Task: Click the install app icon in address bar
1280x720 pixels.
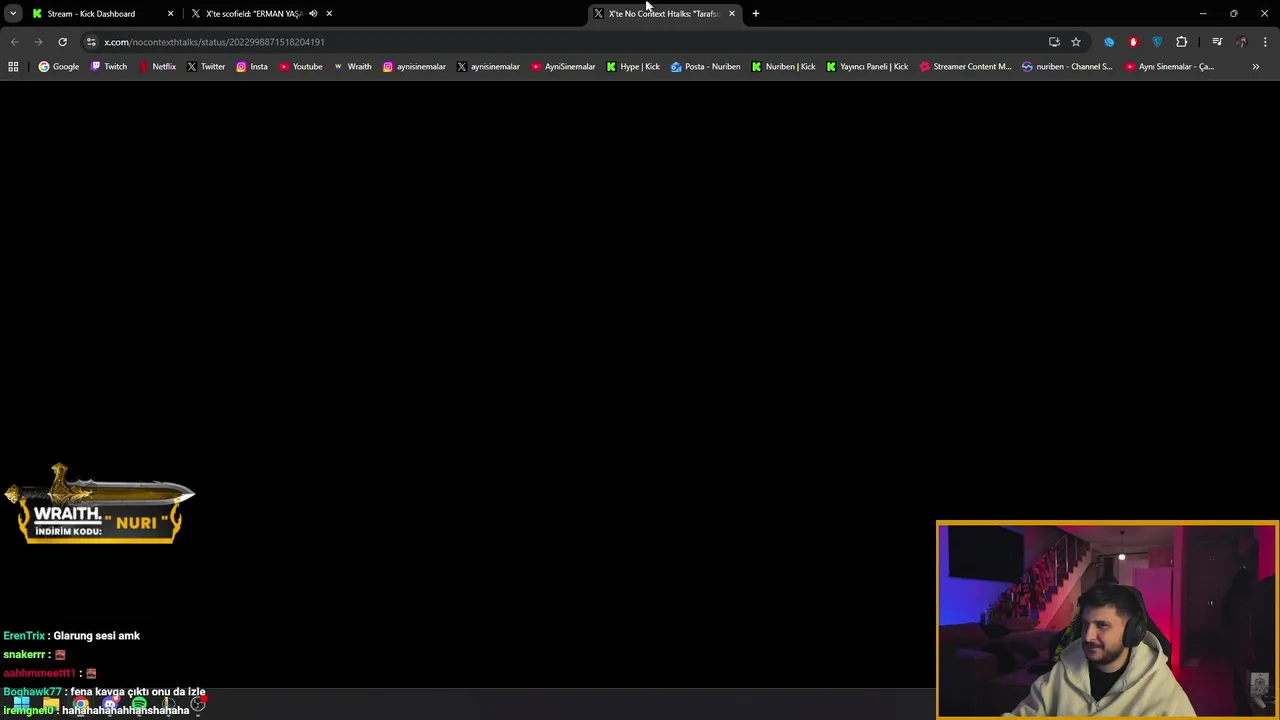Action: (x=1054, y=42)
